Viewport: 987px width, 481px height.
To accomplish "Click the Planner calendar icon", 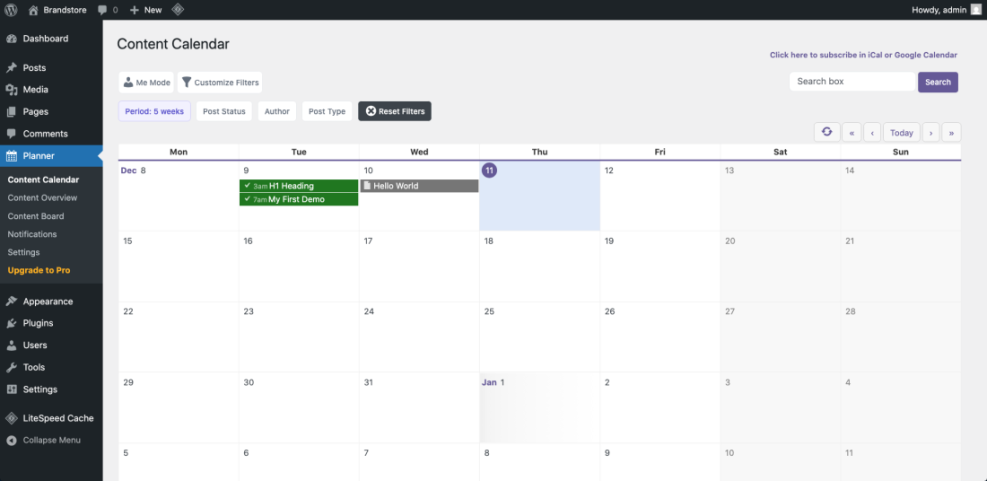I will (11, 156).
